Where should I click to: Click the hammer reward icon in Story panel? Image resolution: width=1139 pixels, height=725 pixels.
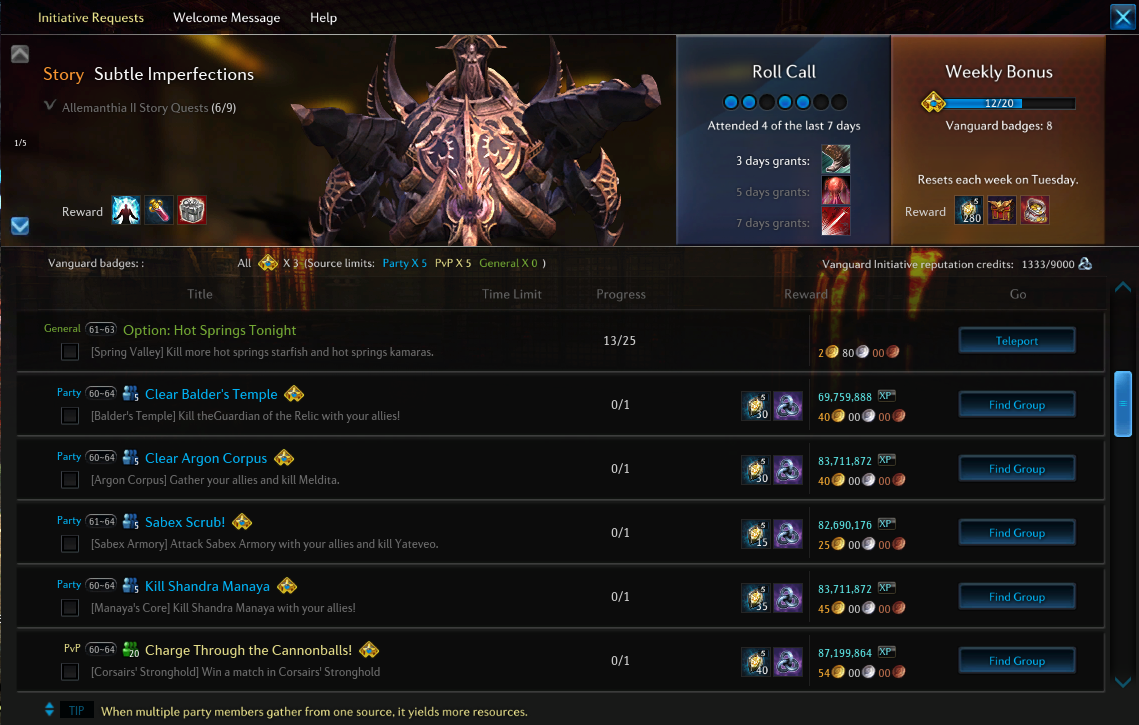click(x=158, y=211)
